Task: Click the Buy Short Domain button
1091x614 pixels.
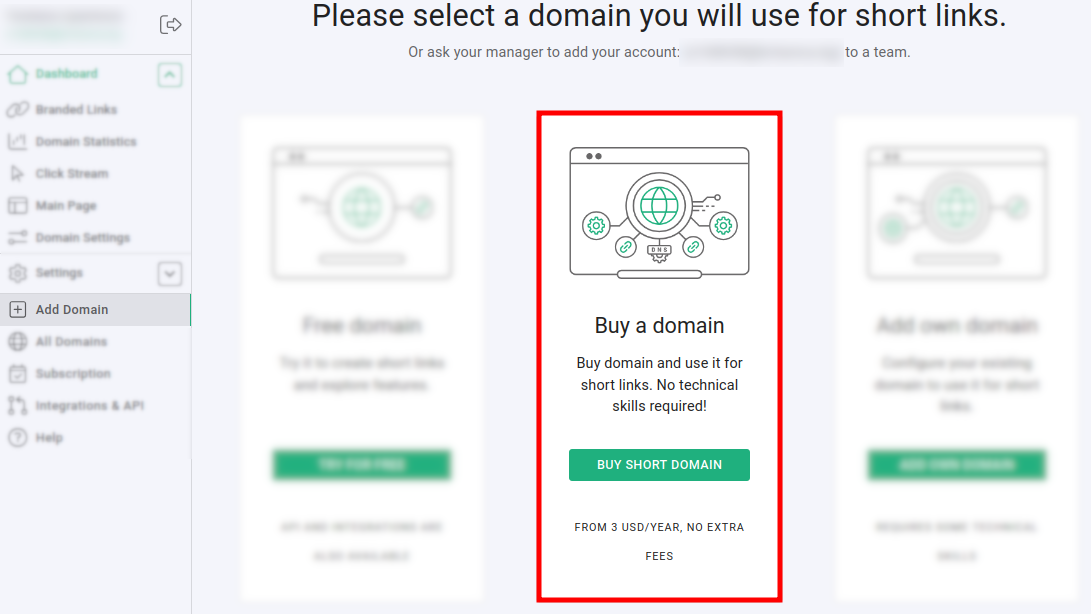Action: coord(659,465)
